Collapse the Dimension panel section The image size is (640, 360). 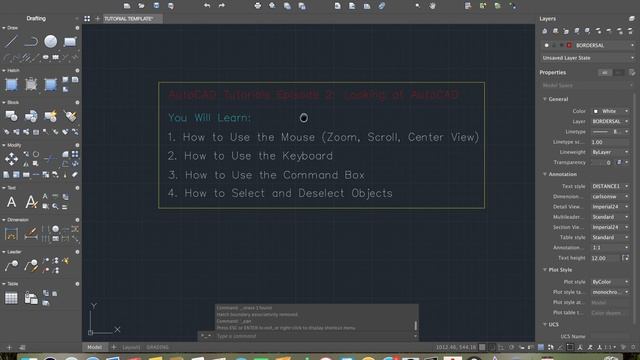coord(4,220)
